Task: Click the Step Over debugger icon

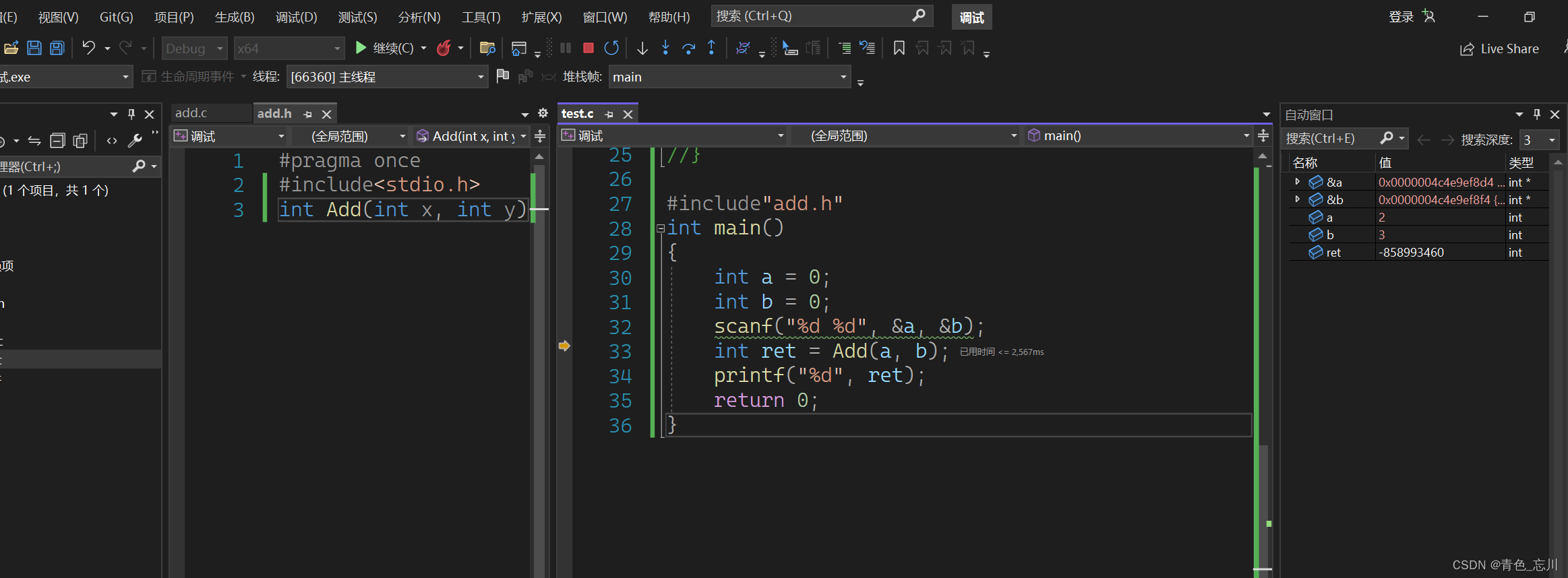Action: tap(688, 48)
